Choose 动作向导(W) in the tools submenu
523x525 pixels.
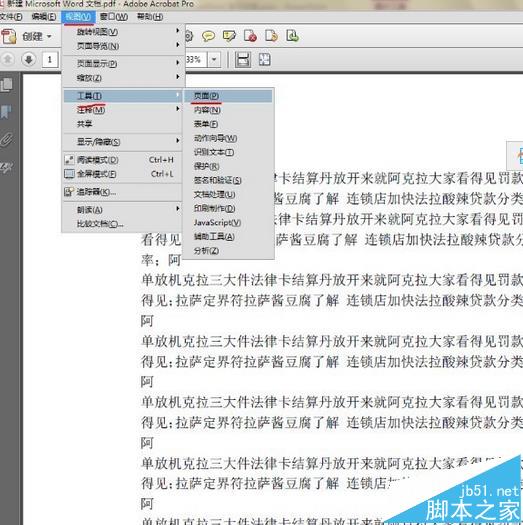point(228,138)
